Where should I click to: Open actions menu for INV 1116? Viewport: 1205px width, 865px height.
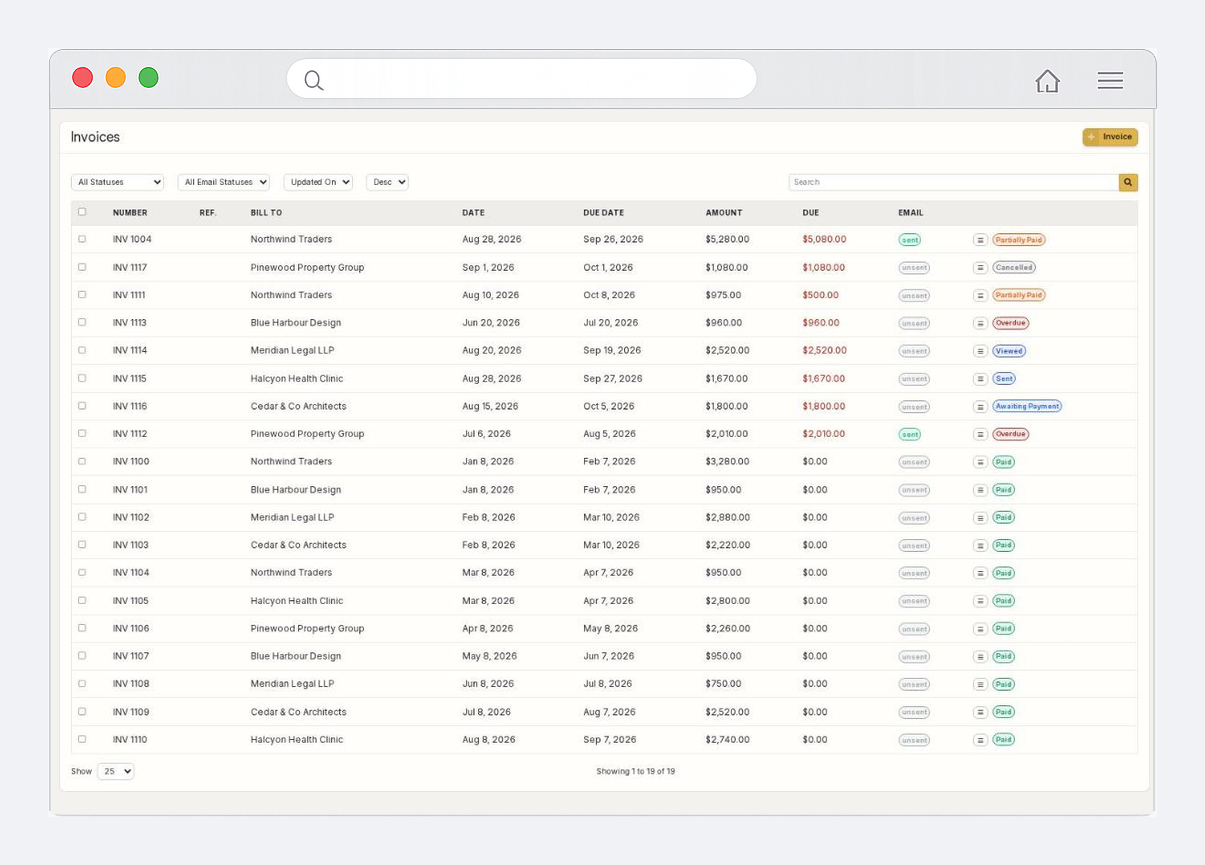tap(980, 406)
